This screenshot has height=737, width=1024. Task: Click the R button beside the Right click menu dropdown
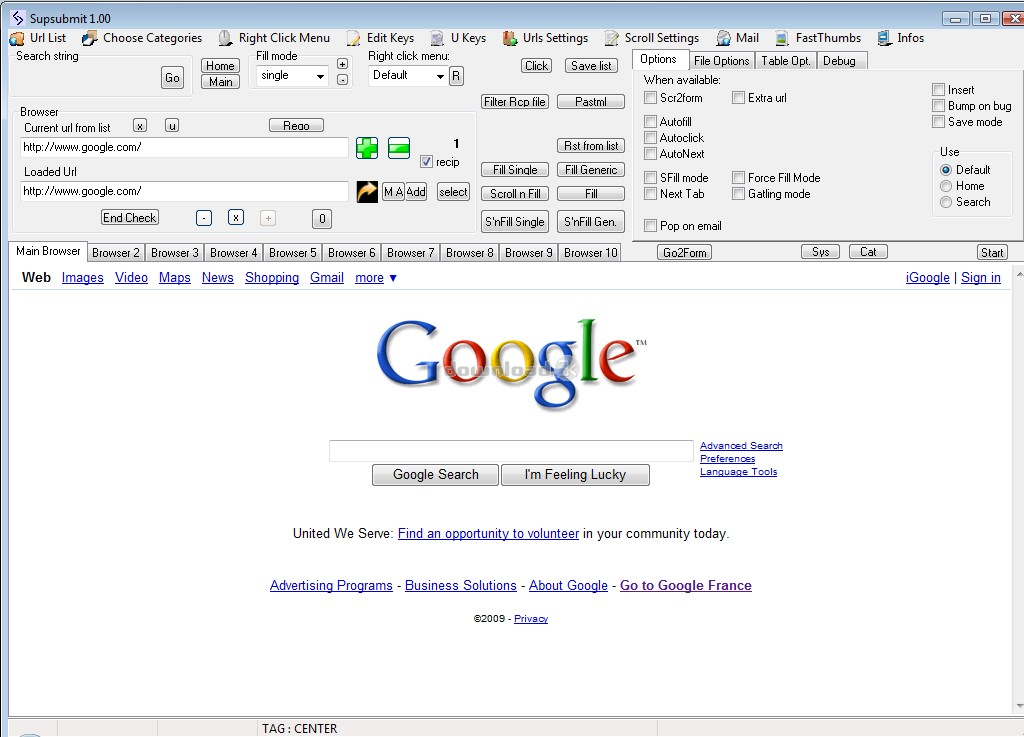tap(456, 76)
